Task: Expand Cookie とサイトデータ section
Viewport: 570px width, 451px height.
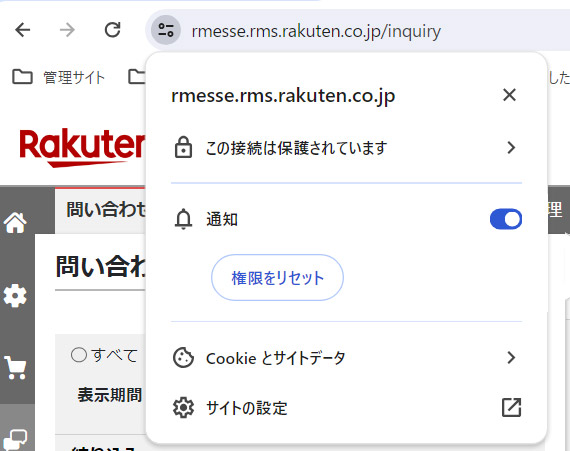Action: (346, 358)
